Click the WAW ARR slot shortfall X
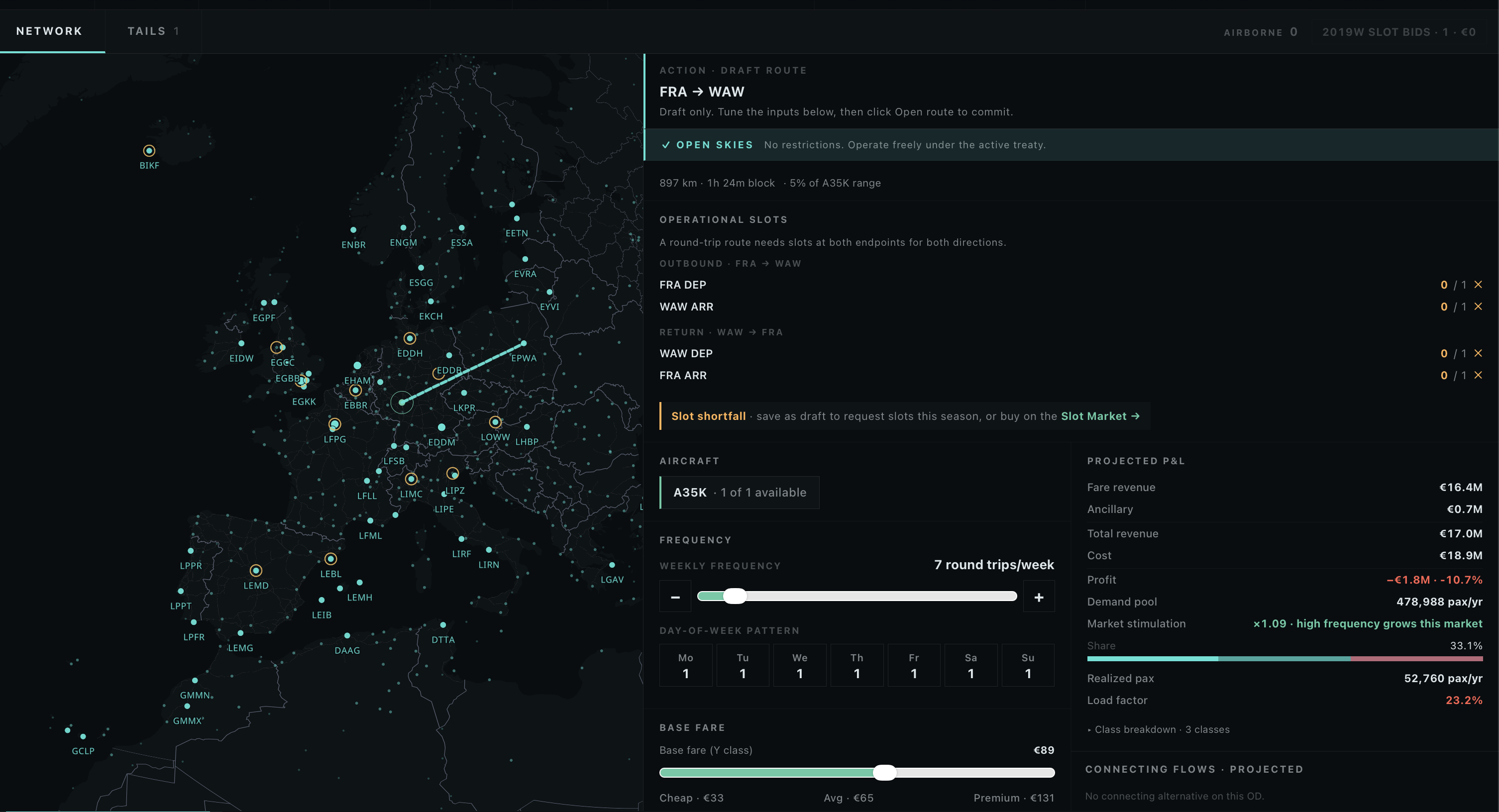The width and height of the screenshot is (1499, 812). [x=1478, y=306]
